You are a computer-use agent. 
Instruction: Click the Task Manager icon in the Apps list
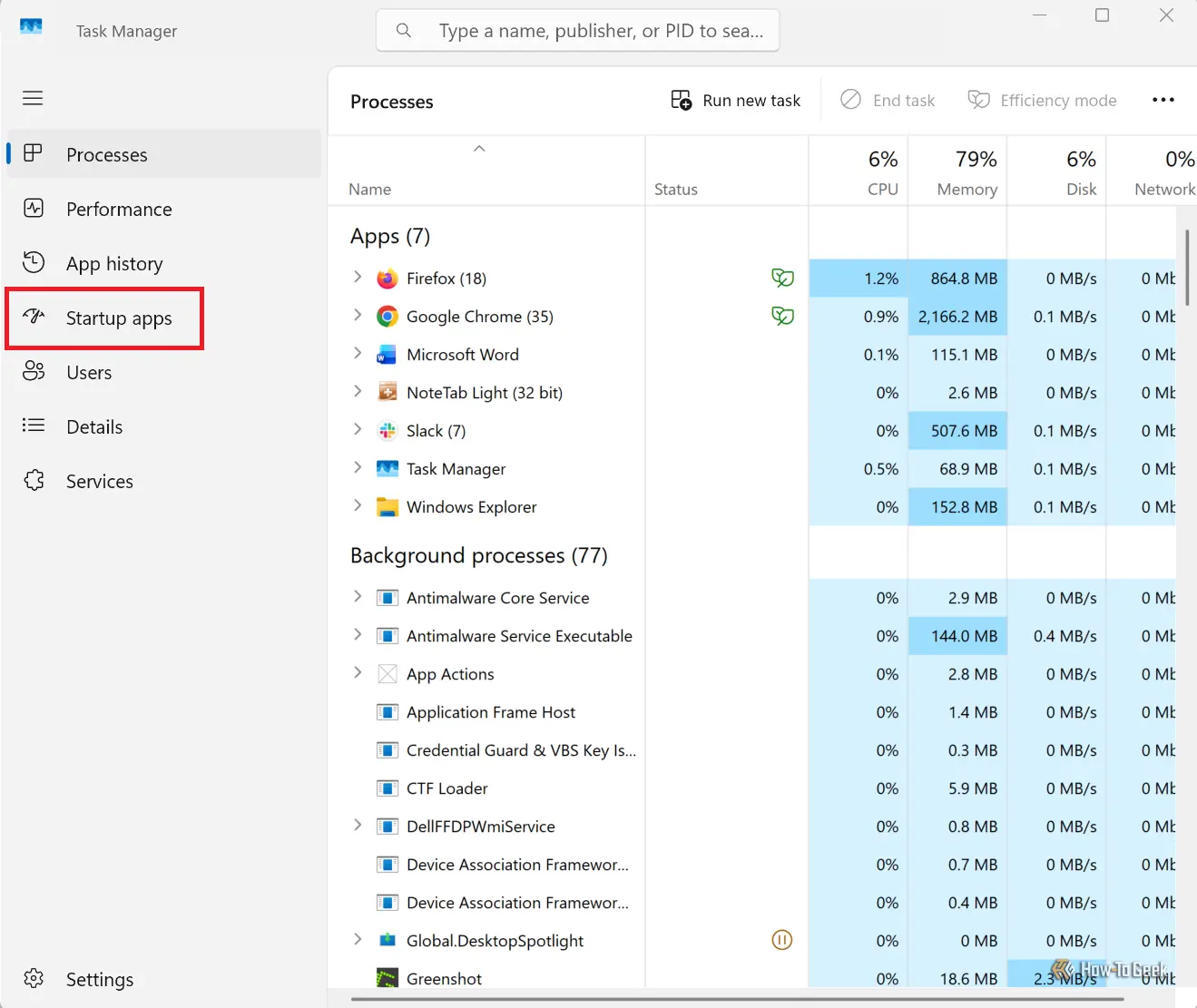[388, 469]
